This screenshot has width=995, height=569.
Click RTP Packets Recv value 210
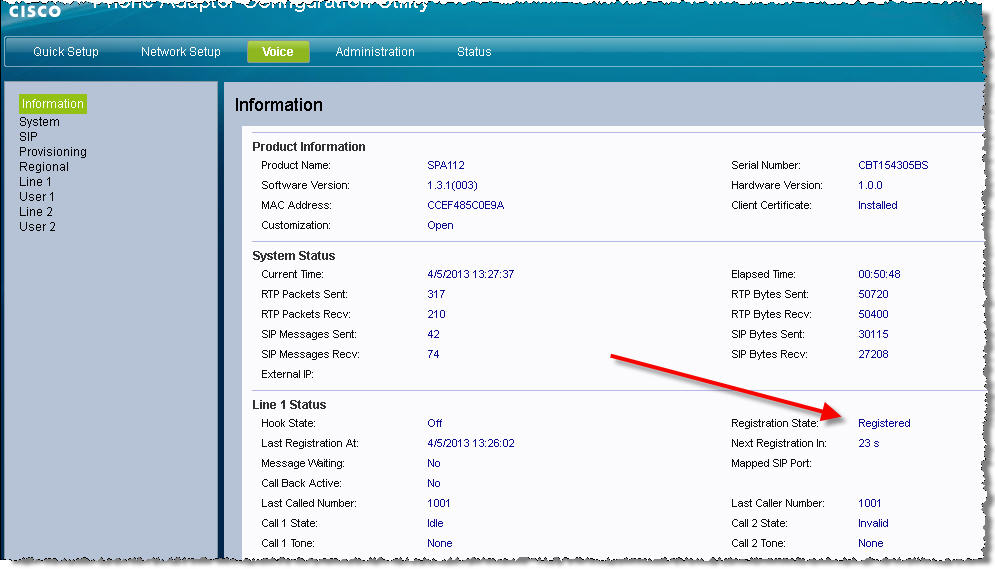click(x=437, y=314)
